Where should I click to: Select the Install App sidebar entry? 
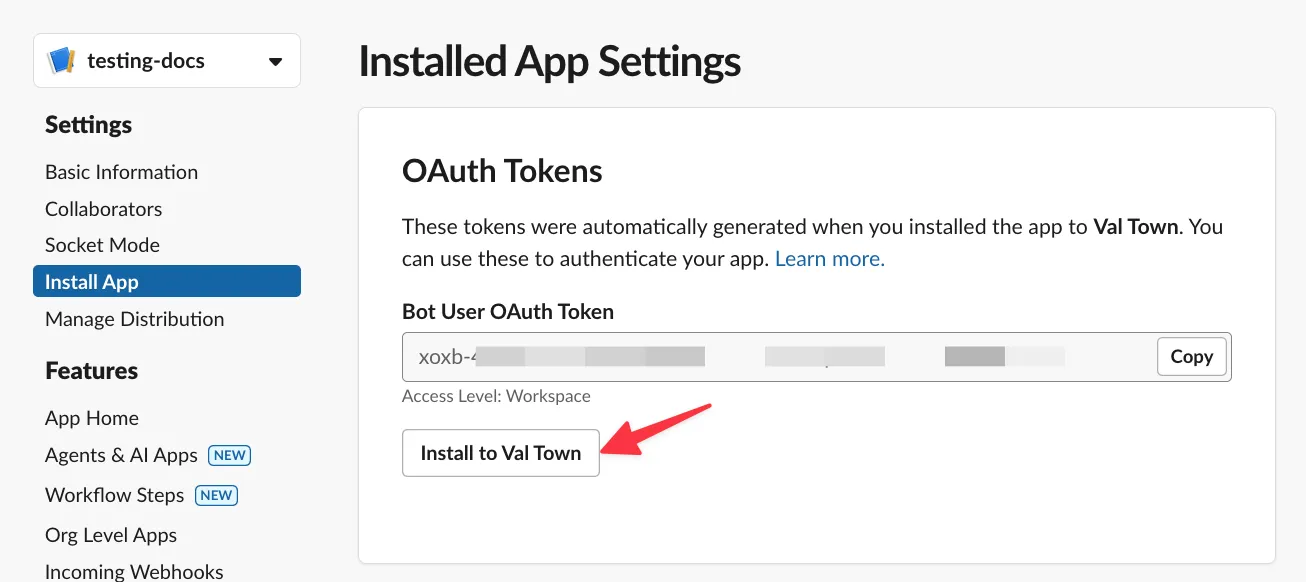click(91, 281)
